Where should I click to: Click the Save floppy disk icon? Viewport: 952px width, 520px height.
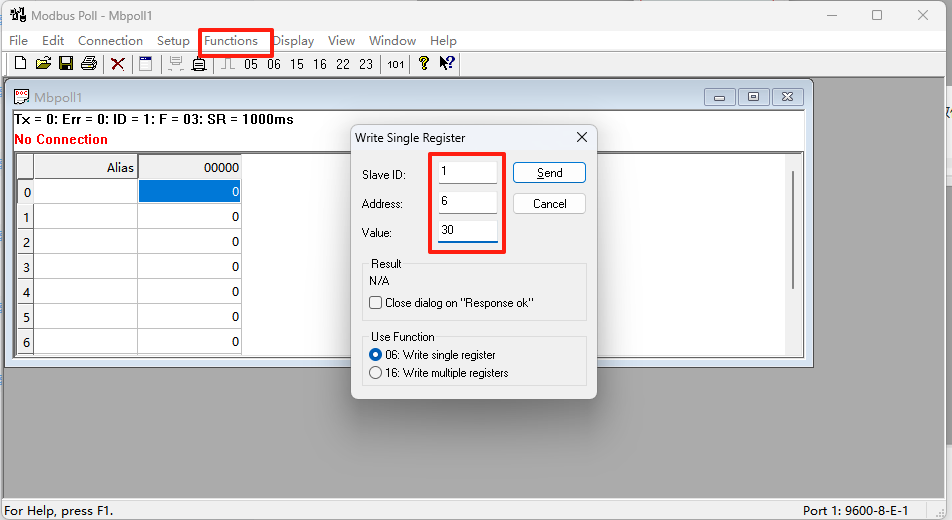pyautogui.click(x=66, y=64)
